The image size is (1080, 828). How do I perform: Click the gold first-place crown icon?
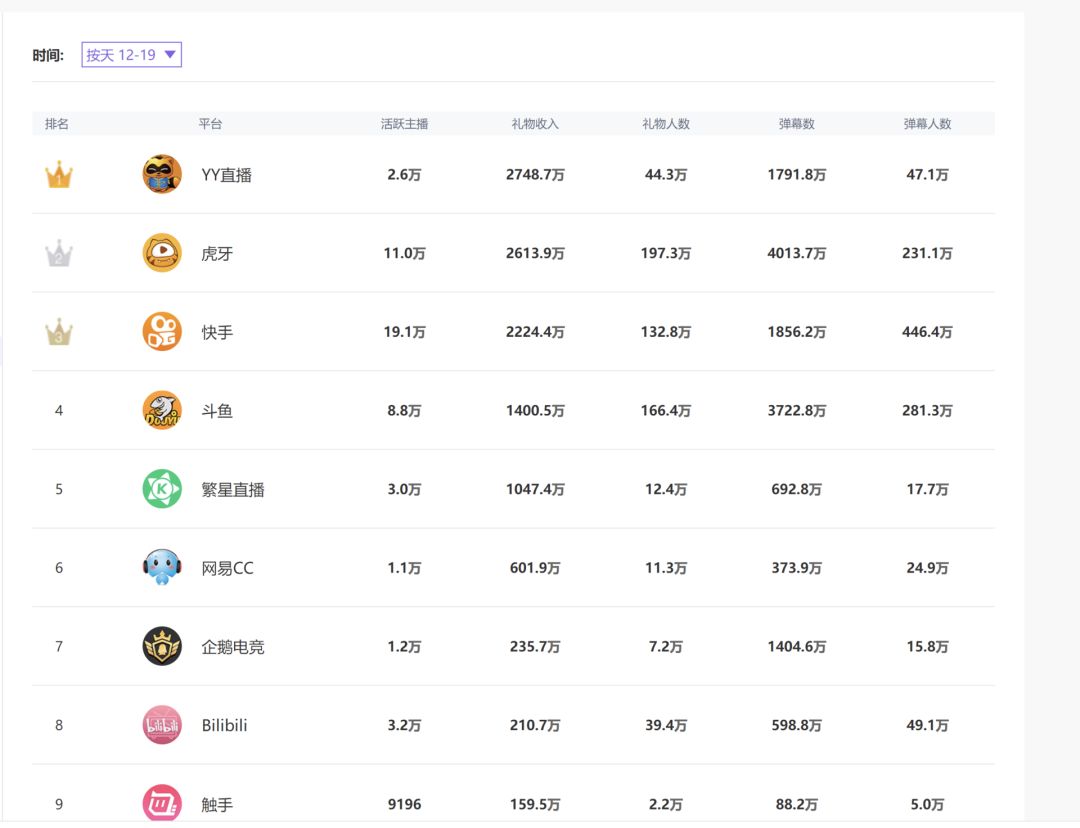(x=59, y=176)
